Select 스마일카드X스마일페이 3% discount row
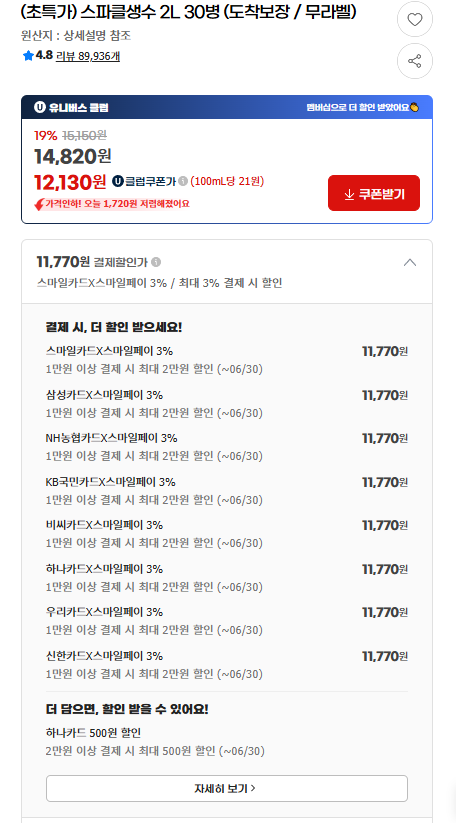The width and height of the screenshot is (456, 823). pyautogui.click(x=227, y=360)
